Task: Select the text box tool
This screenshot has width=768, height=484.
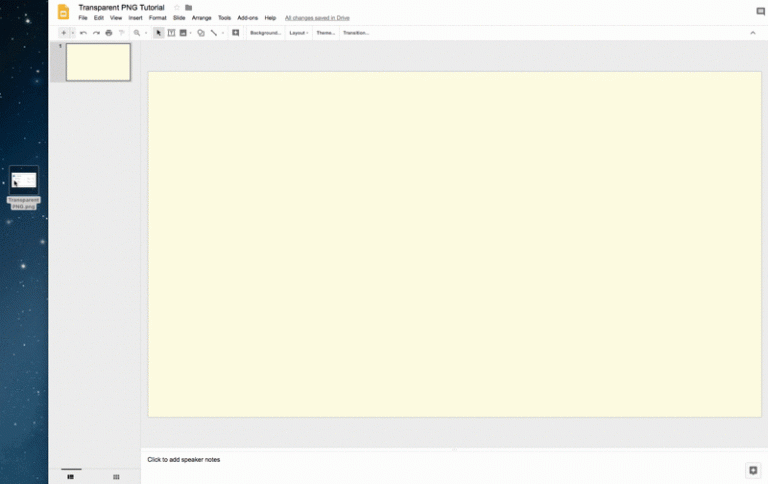Action: pos(171,33)
